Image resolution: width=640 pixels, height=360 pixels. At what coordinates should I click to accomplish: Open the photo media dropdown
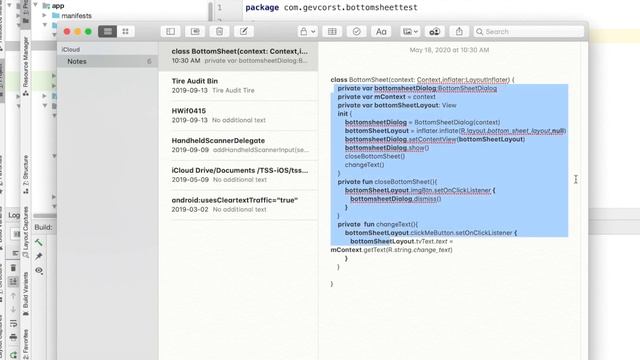click(410, 31)
